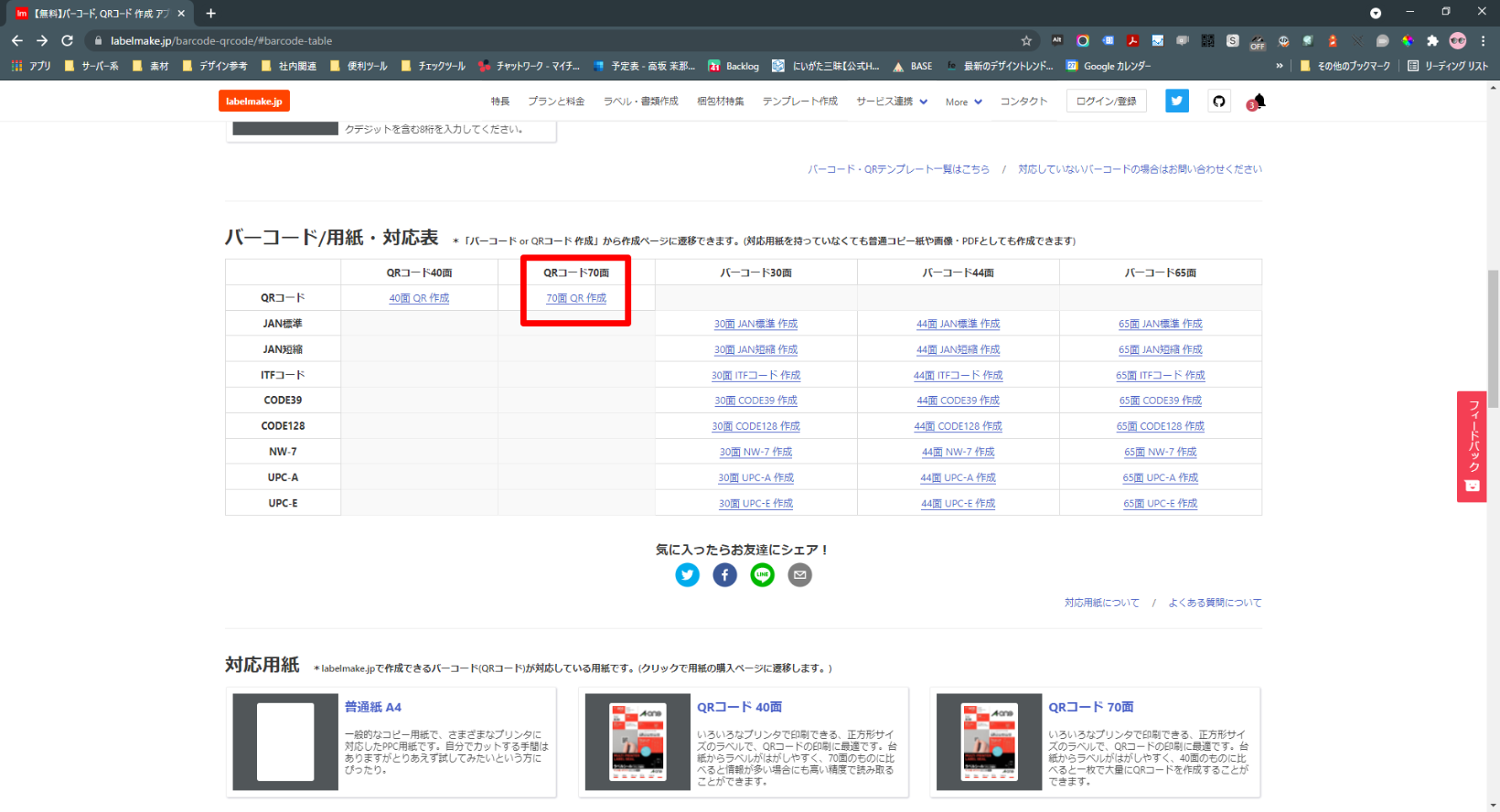Expand the More dropdown menu
The width and height of the screenshot is (1500, 812).
point(964,101)
